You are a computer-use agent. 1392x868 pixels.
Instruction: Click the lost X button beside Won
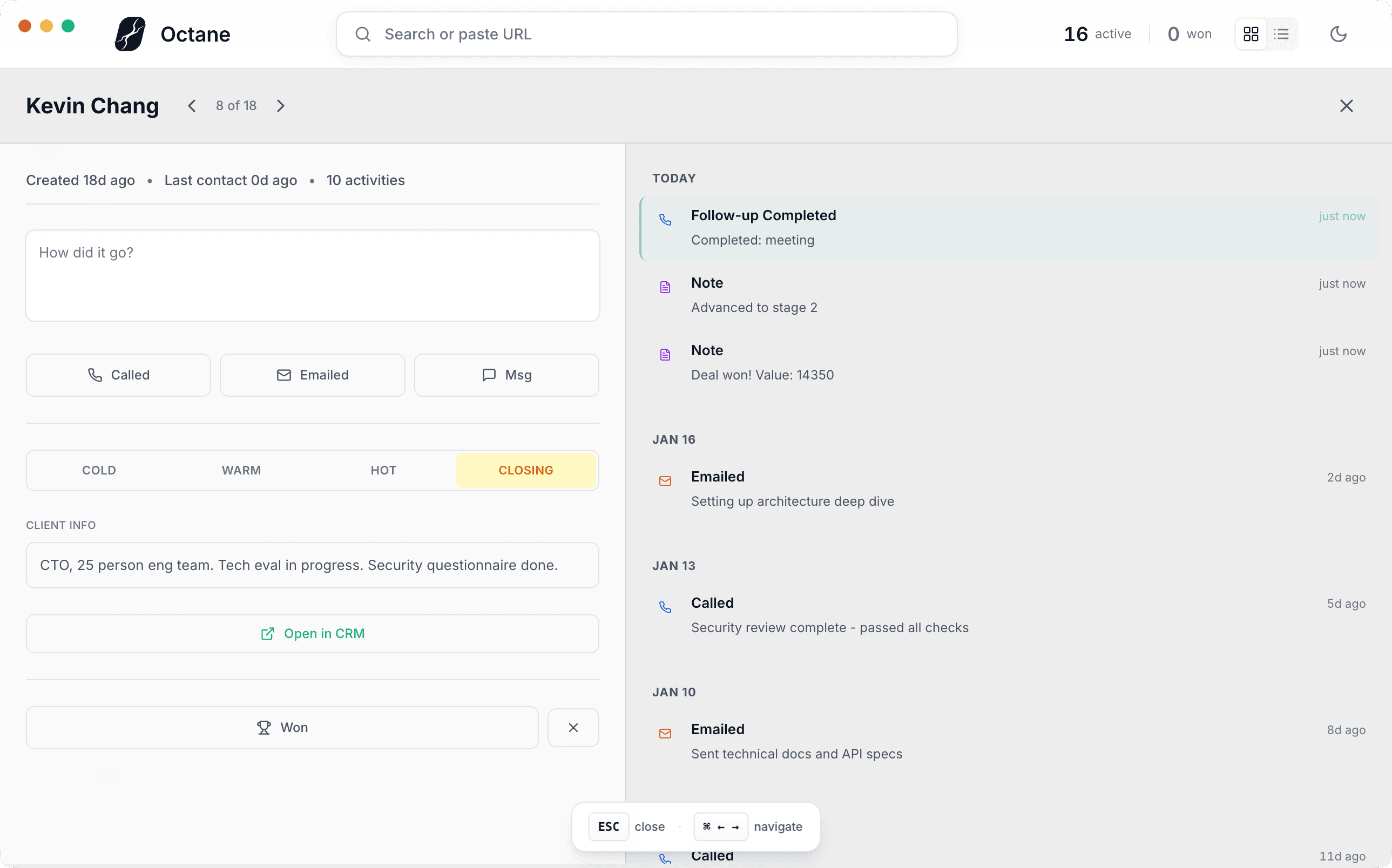coord(573,727)
